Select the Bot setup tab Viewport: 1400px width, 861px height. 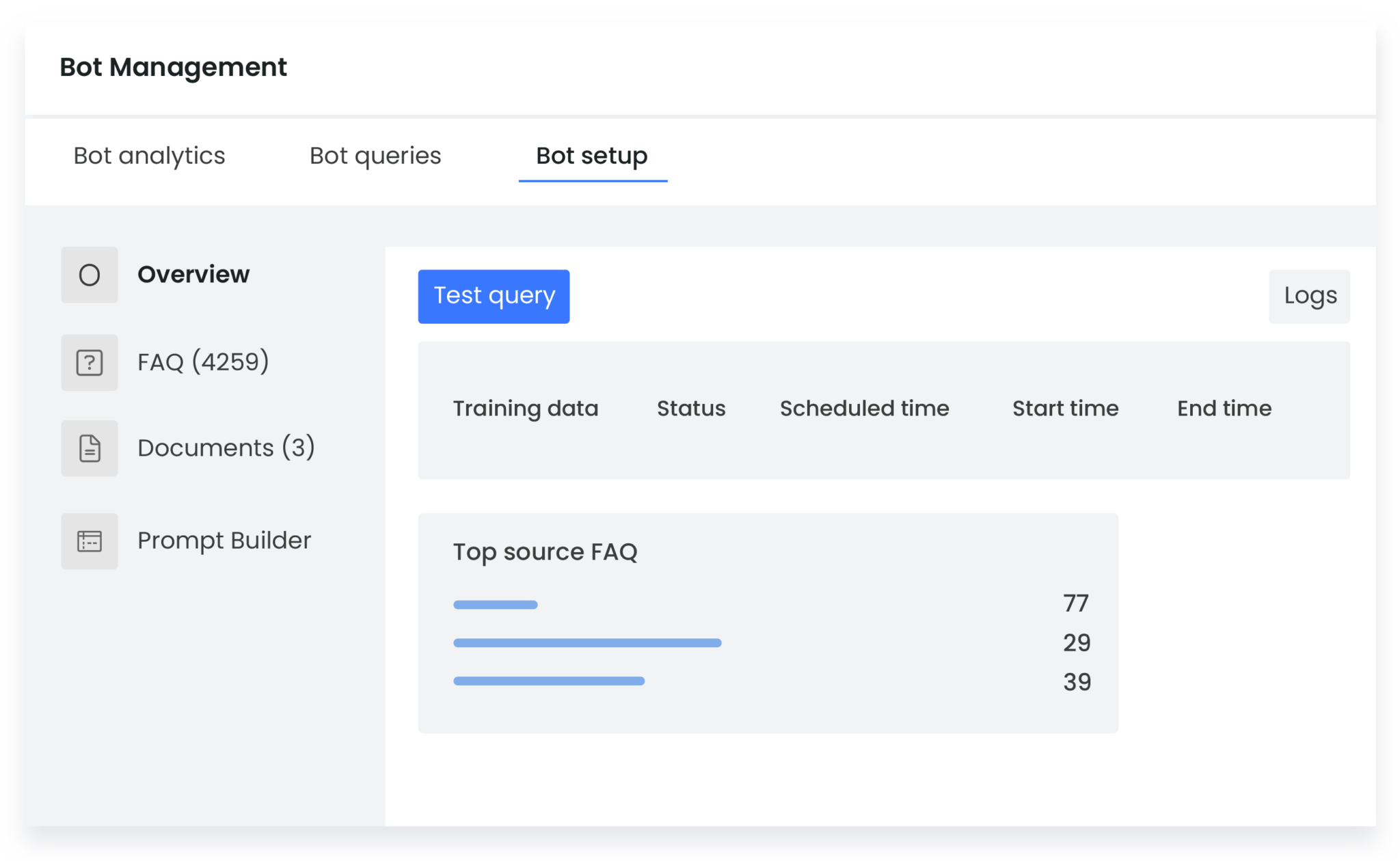coord(592,156)
